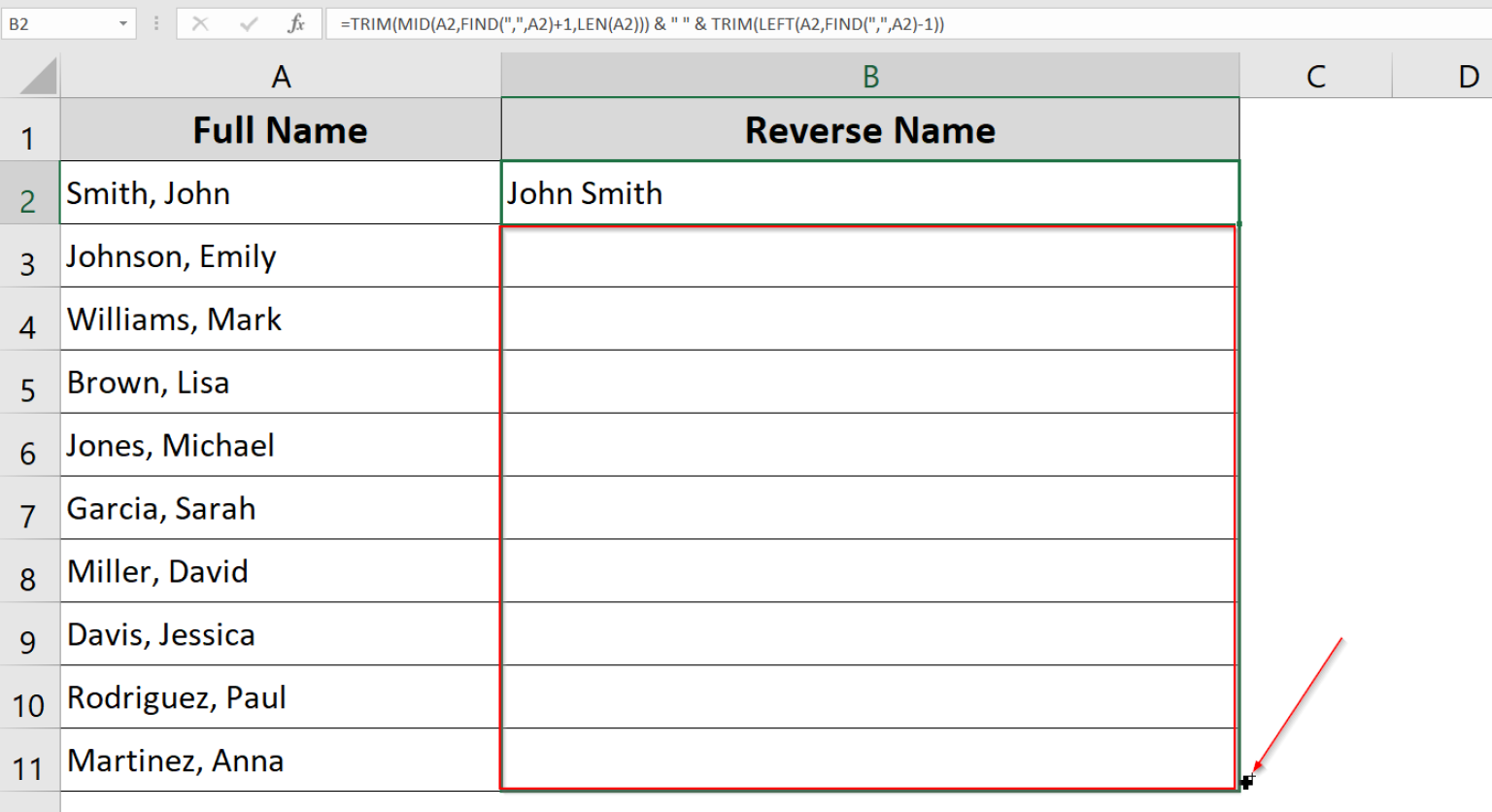1492x812 pixels.
Task: Click the dotted divider beside the Name Box
Action: pyautogui.click(x=155, y=23)
